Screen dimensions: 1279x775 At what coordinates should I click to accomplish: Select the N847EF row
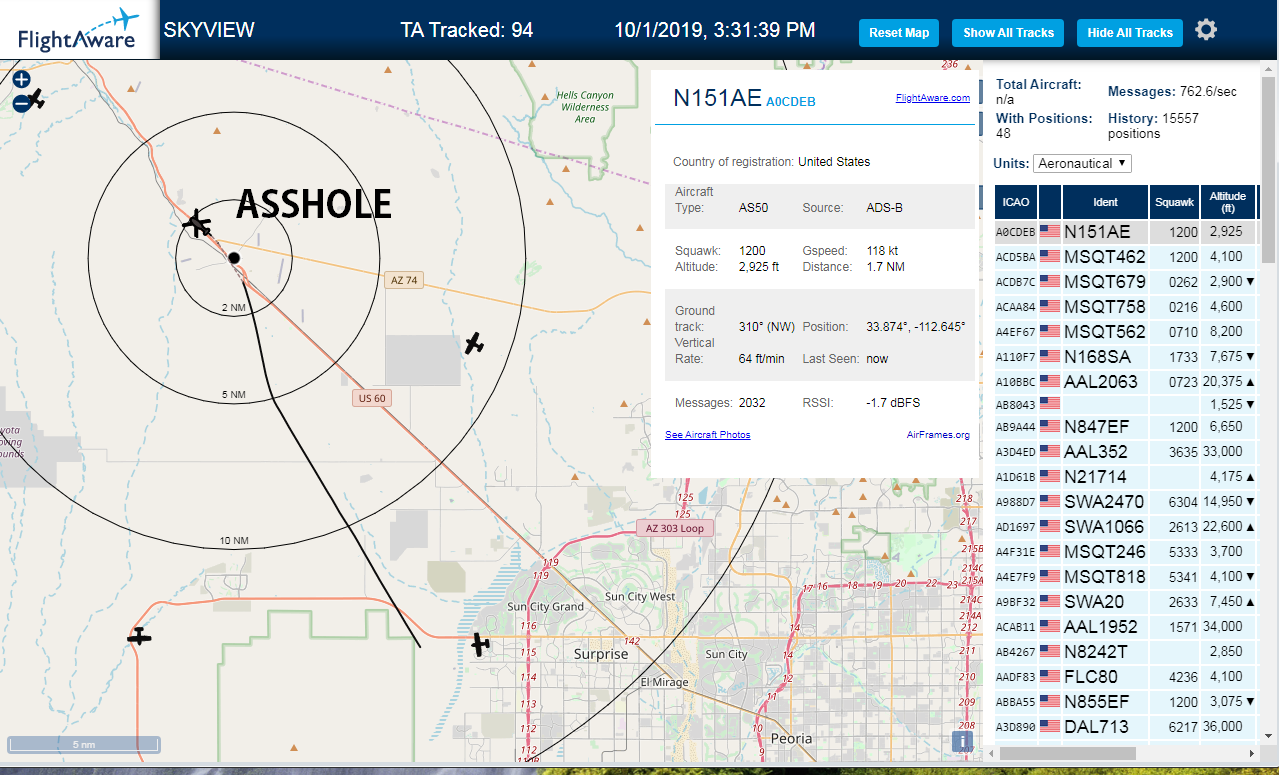pos(1125,427)
